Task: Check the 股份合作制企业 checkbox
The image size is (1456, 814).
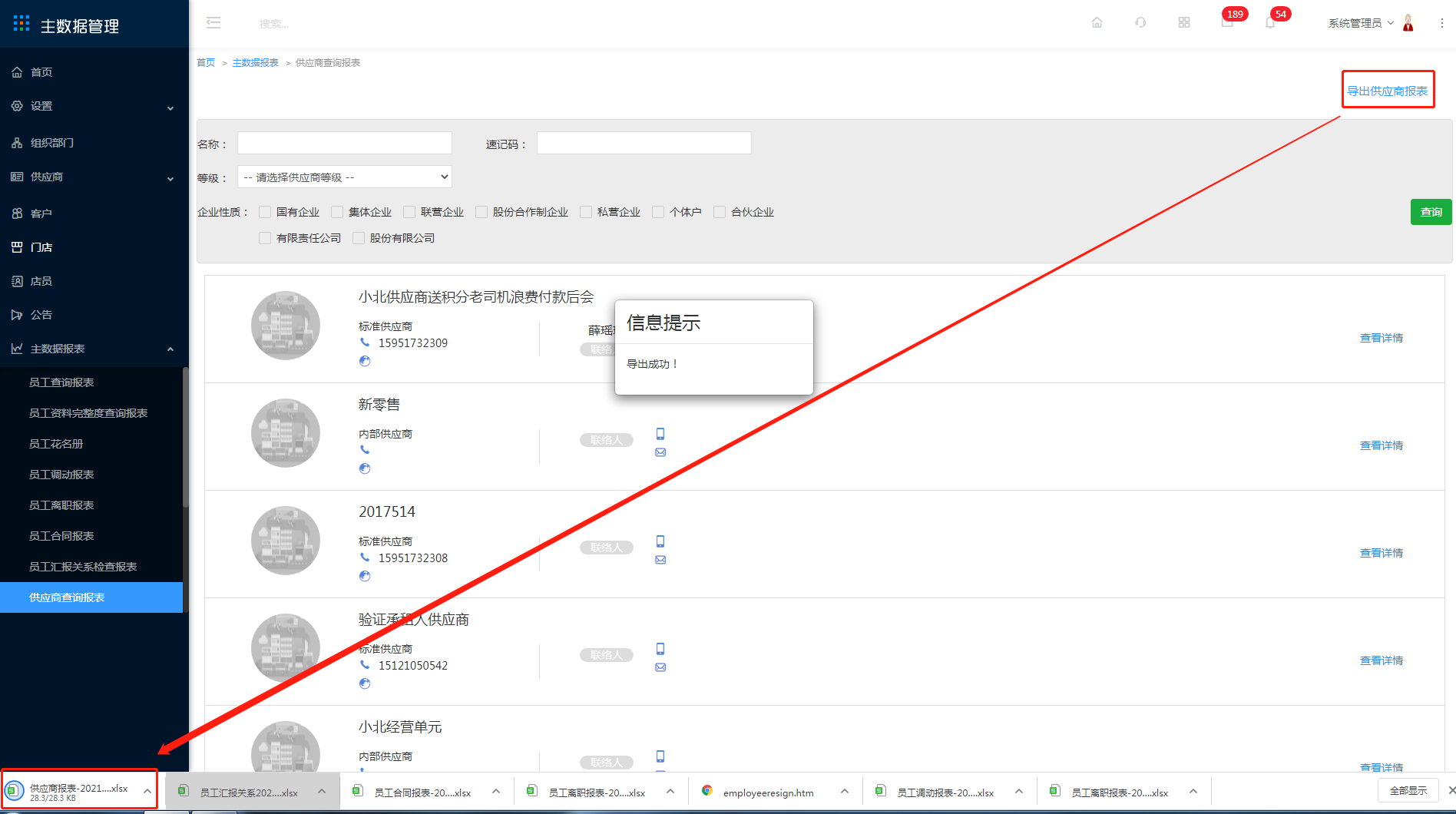Action: [x=481, y=212]
